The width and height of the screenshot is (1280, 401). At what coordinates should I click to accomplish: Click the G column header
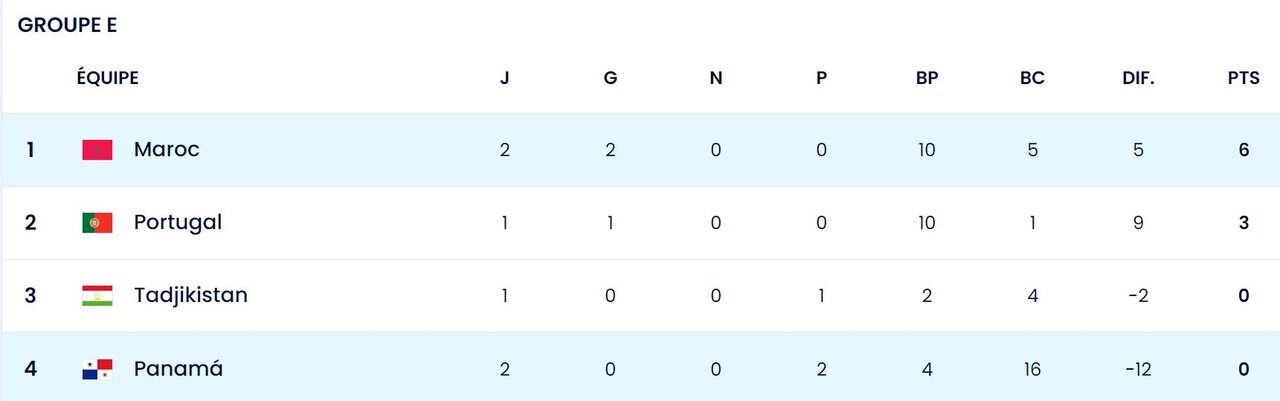[x=610, y=78]
